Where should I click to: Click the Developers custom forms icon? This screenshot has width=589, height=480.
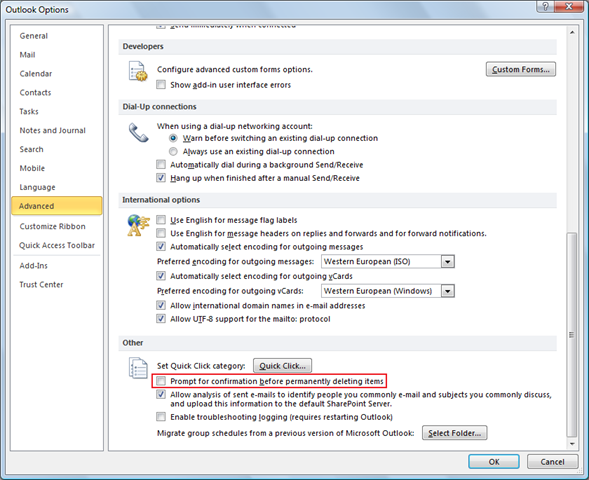tap(137, 71)
